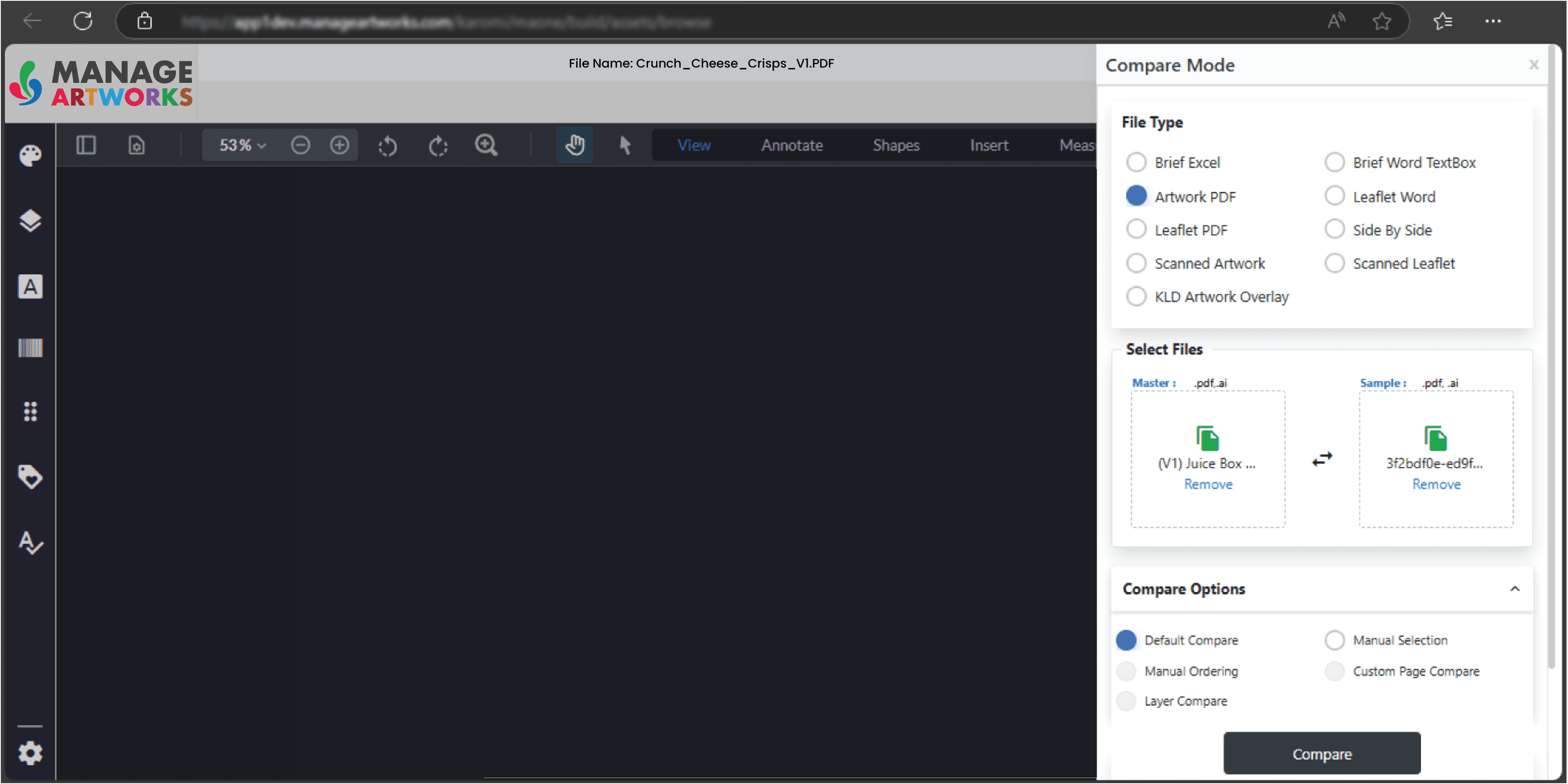Switch to the Shapes tab
Screen dimensions: 1568x784
896,145
